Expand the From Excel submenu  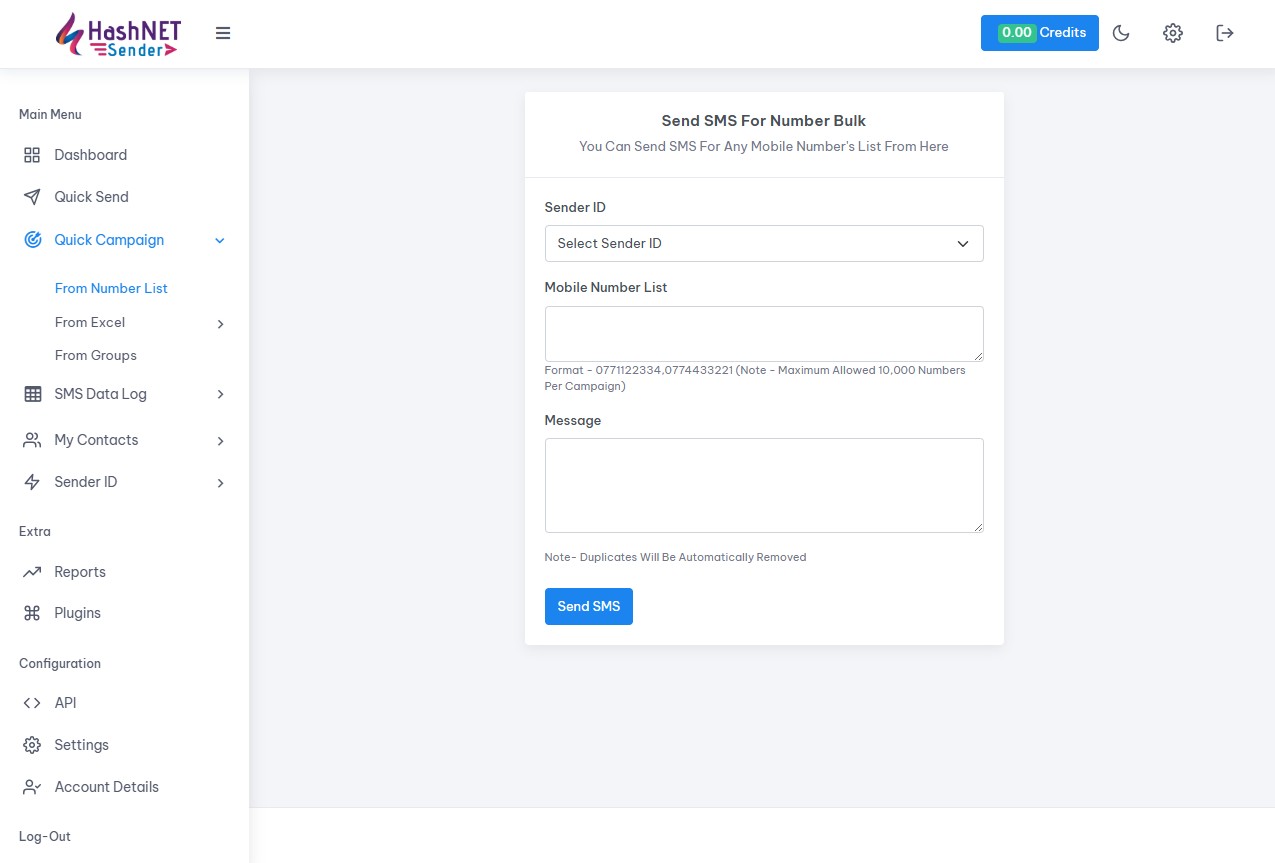[220, 323]
